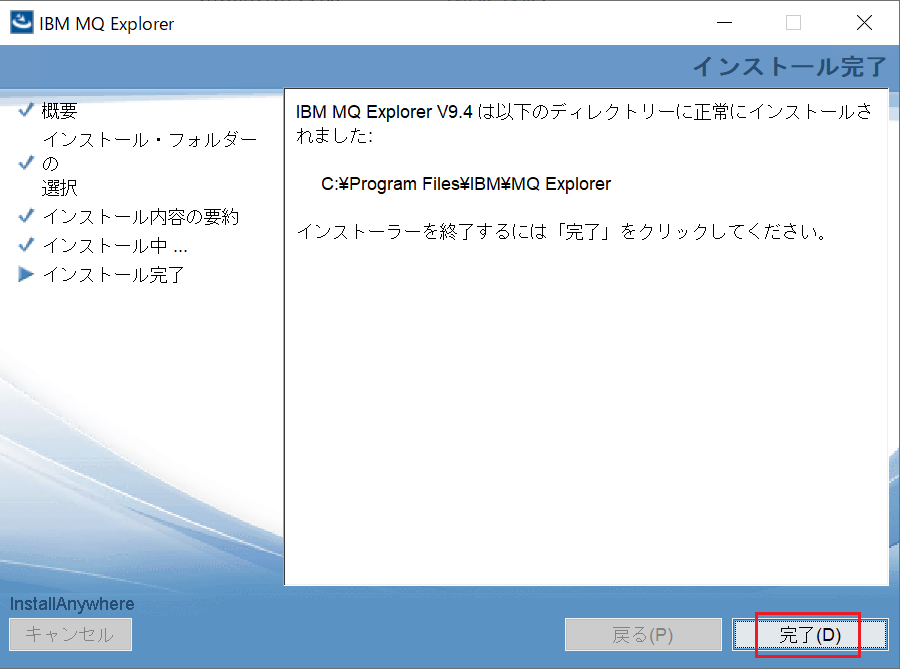Click the IBM MQ Explorer V9.4 success message
This screenshot has height=670, width=901.
click(584, 123)
